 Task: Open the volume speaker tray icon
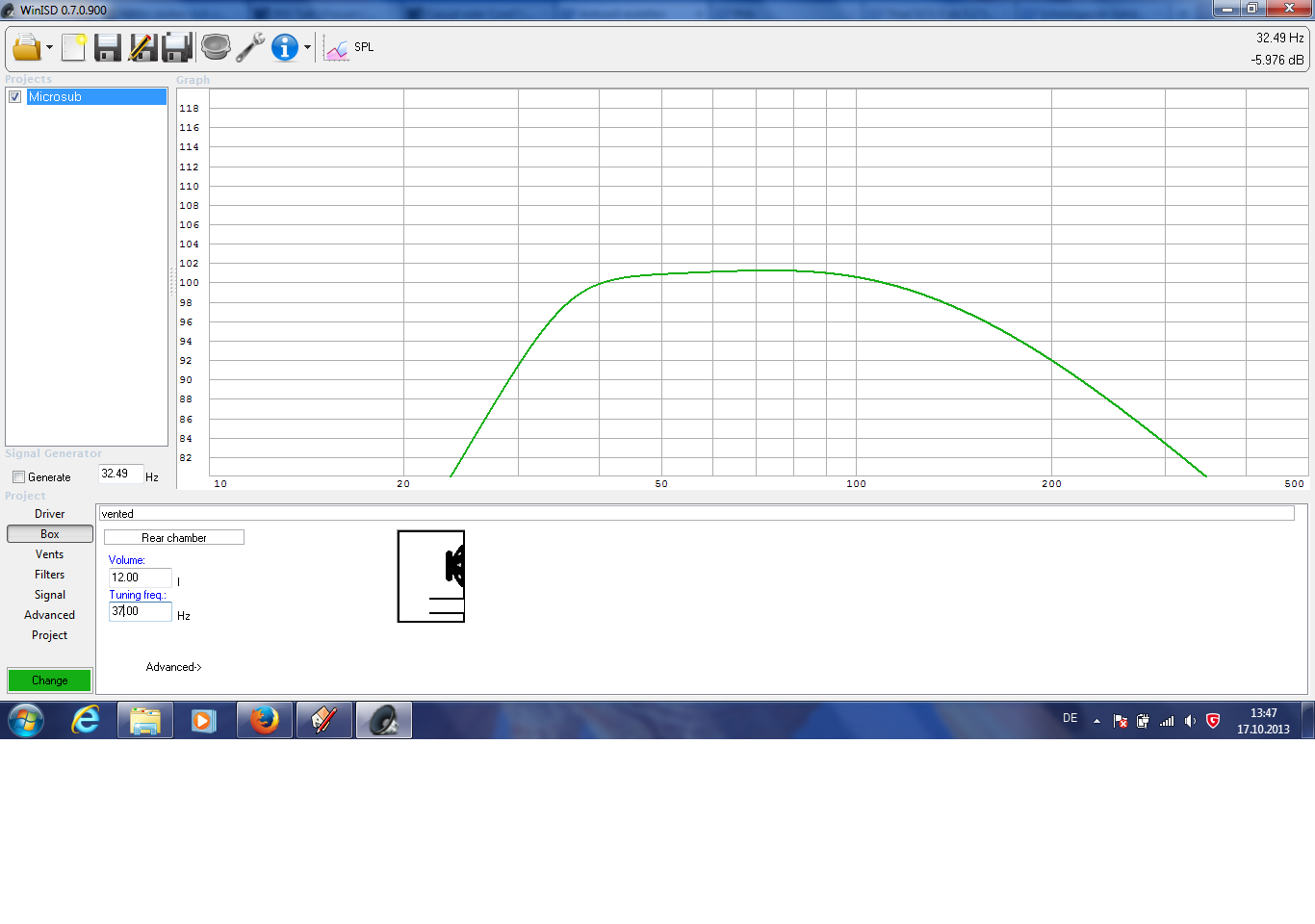click(x=1191, y=721)
